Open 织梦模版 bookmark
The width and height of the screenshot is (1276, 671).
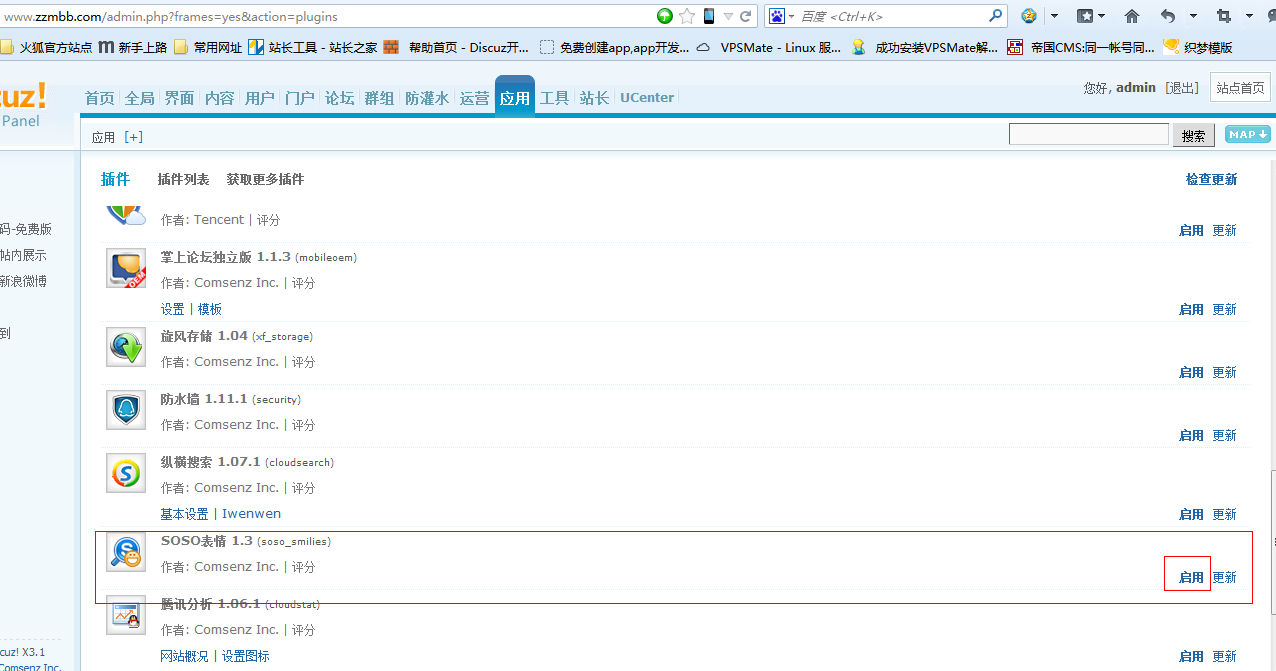coord(1198,47)
